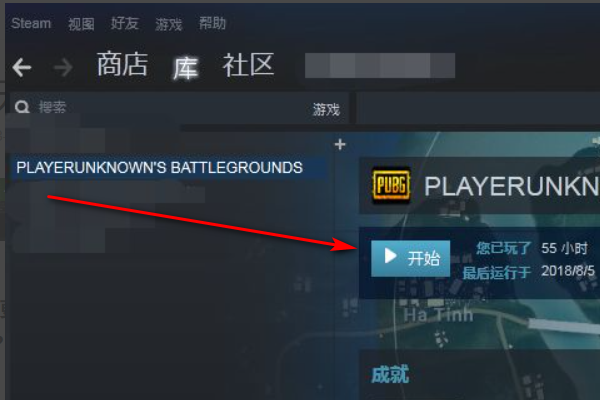The image size is (600, 400).
Task: Open the 帮助 menu
Action: point(212,23)
